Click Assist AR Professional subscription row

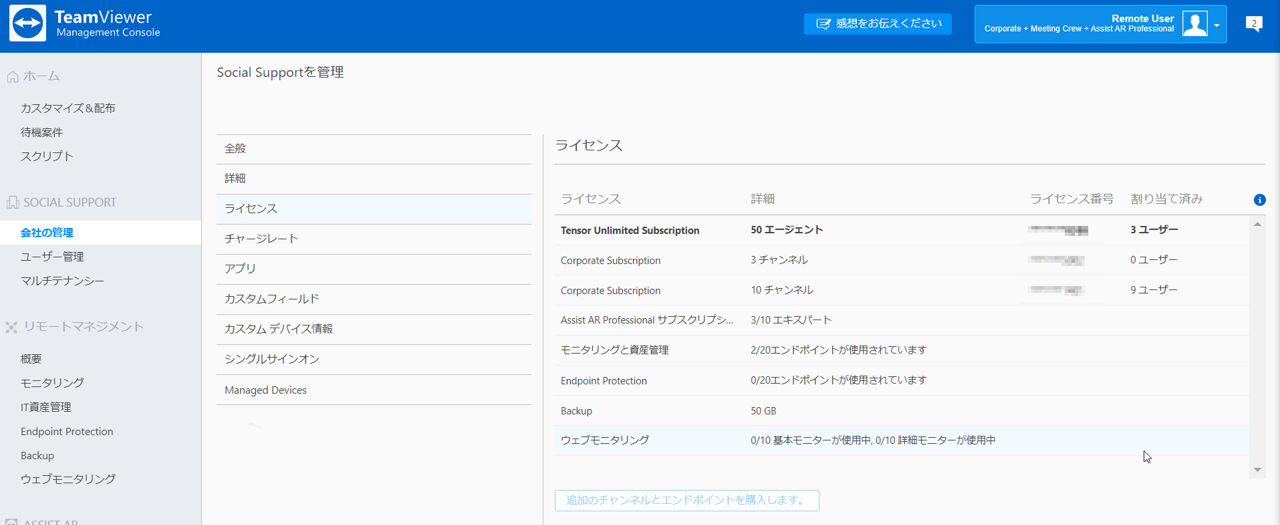pyautogui.click(x=902, y=320)
